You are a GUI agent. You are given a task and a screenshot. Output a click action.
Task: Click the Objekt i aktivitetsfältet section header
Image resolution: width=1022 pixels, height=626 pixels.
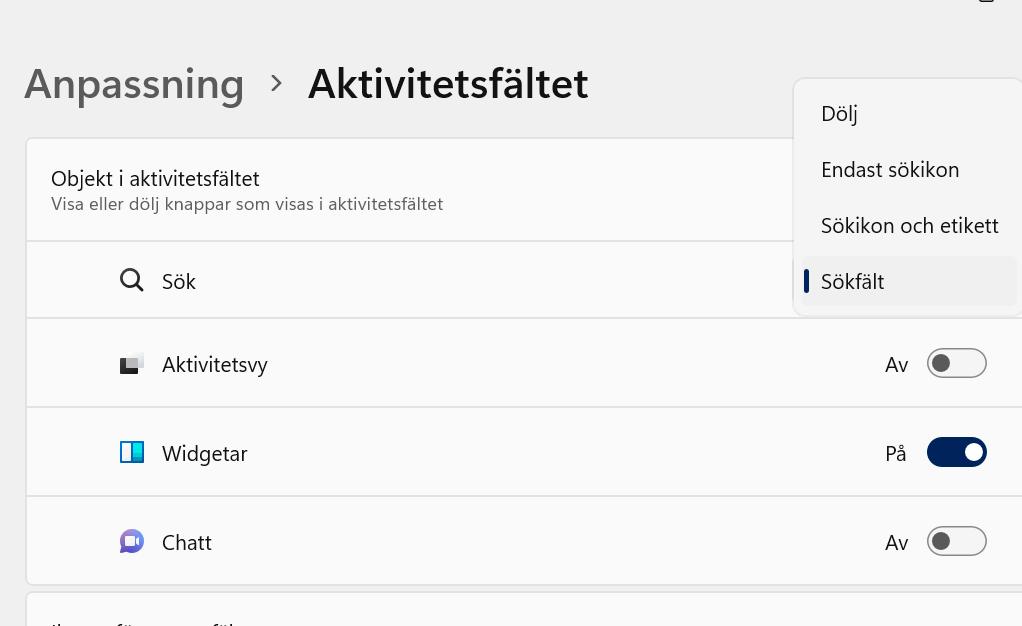[x=155, y=179]
